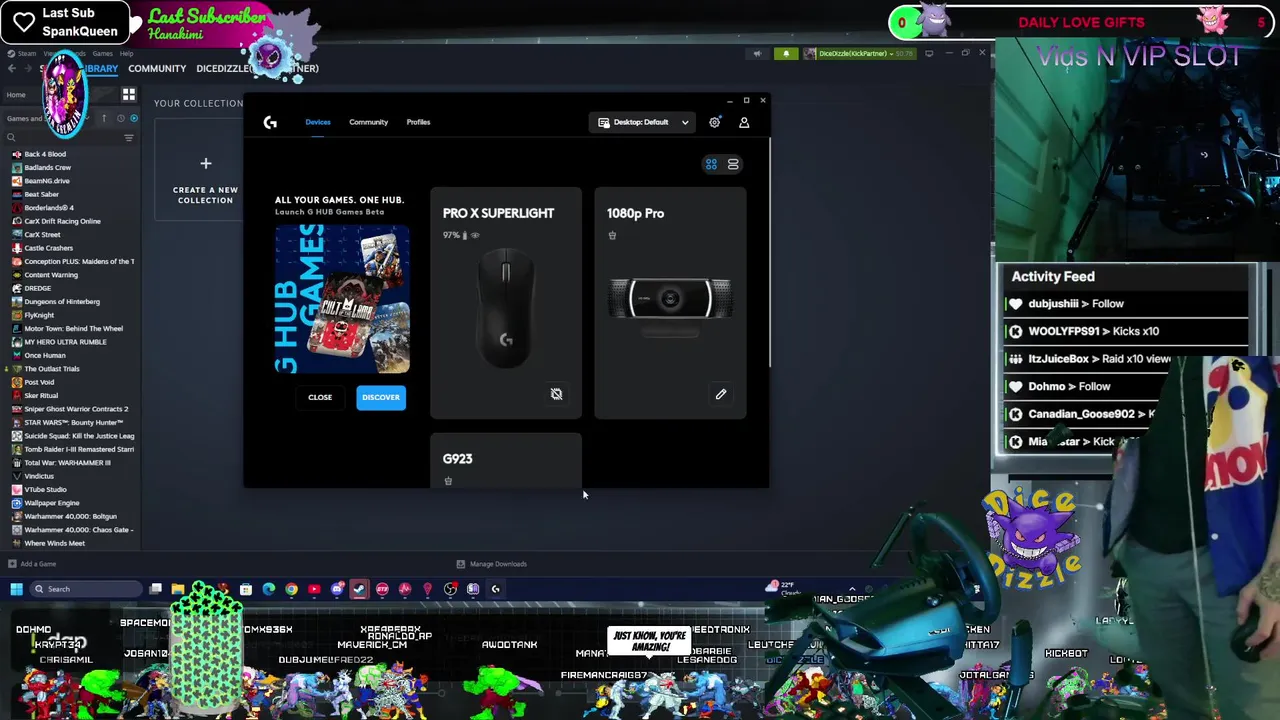The width and height of the screenshot is (1280, 720).
Task: Click the G HUB Games promo image
Action: click(342, 299)
